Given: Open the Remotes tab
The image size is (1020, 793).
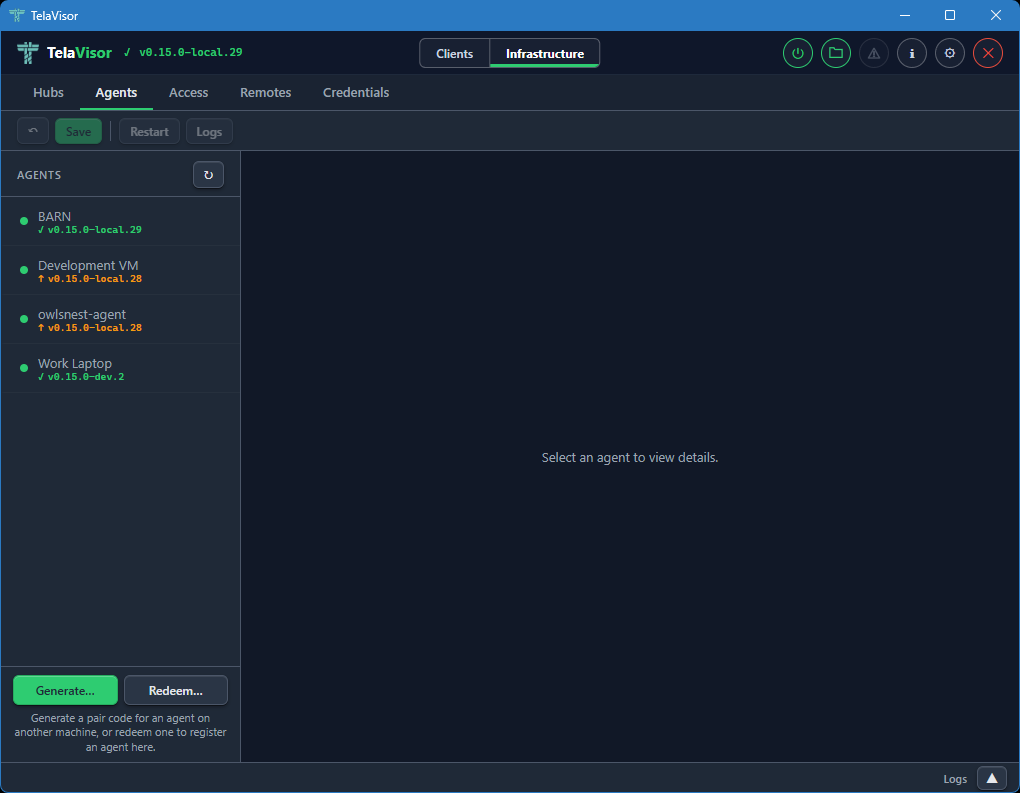Looking at the screenshot, I should pos(265,92).
